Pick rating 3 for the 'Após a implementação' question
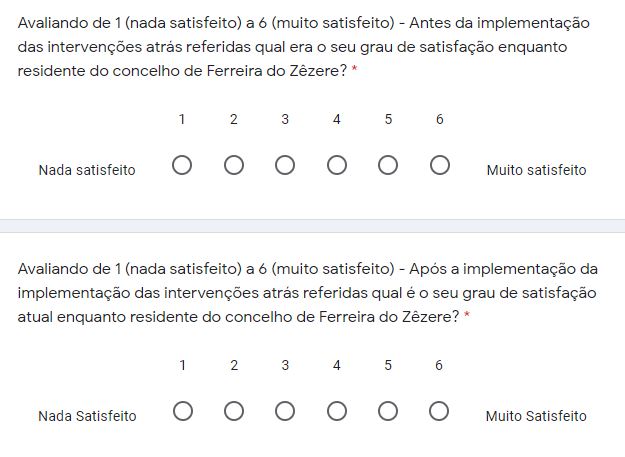The image size is (625, 457). pyautogui.click(x=285, y=411)
